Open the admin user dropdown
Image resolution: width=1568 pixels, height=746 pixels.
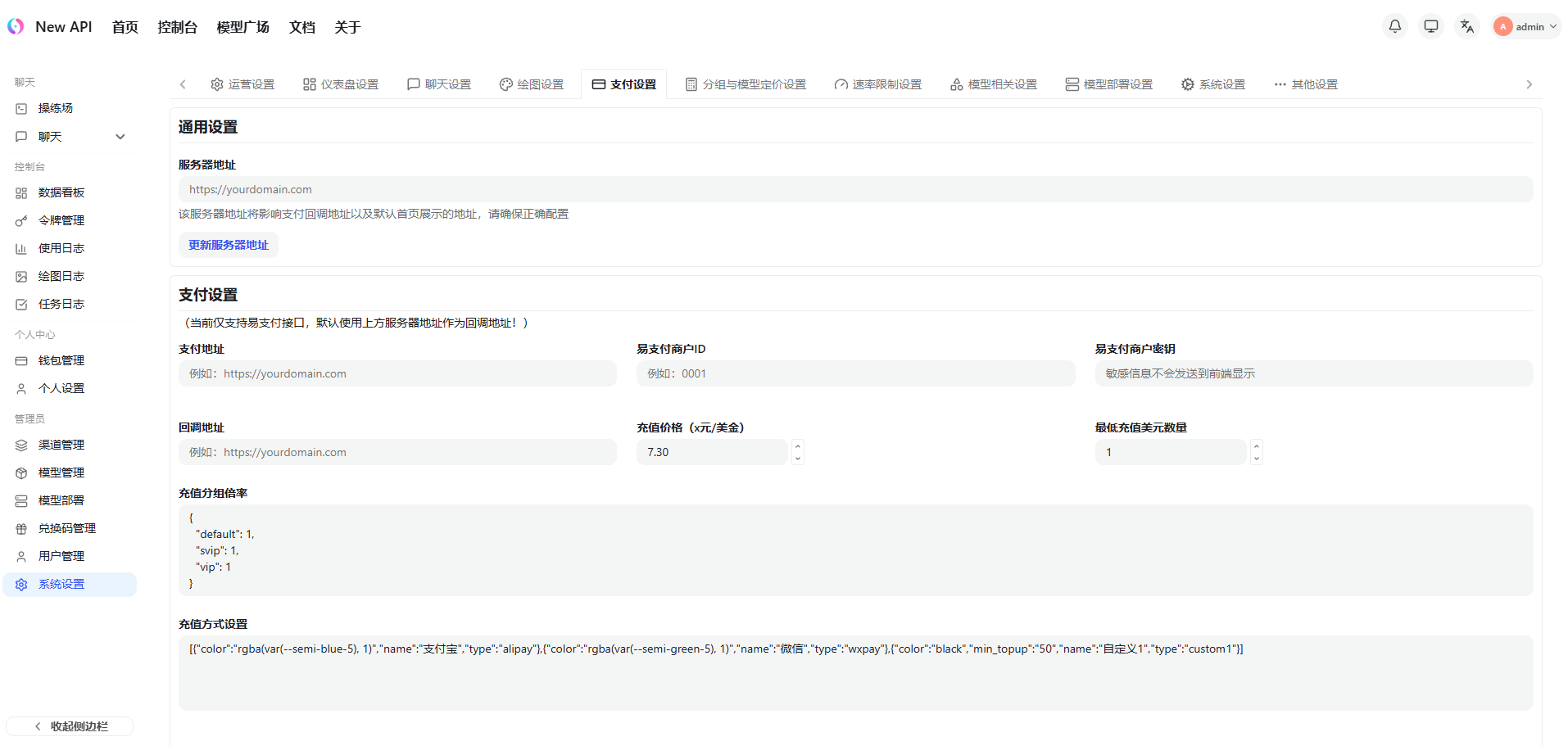tap(1525, 26)
